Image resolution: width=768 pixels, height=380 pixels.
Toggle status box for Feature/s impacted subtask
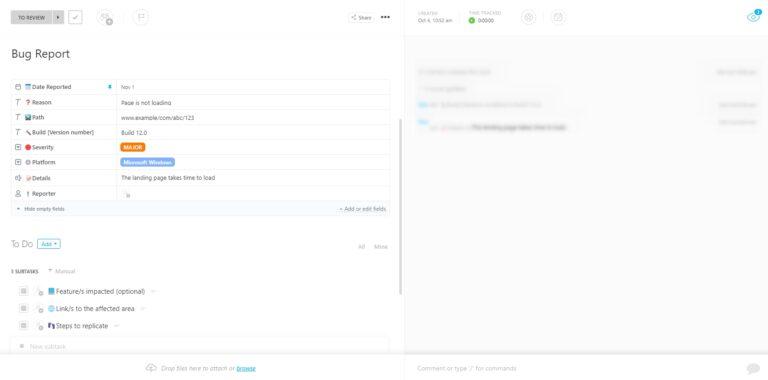coord(24,291)
